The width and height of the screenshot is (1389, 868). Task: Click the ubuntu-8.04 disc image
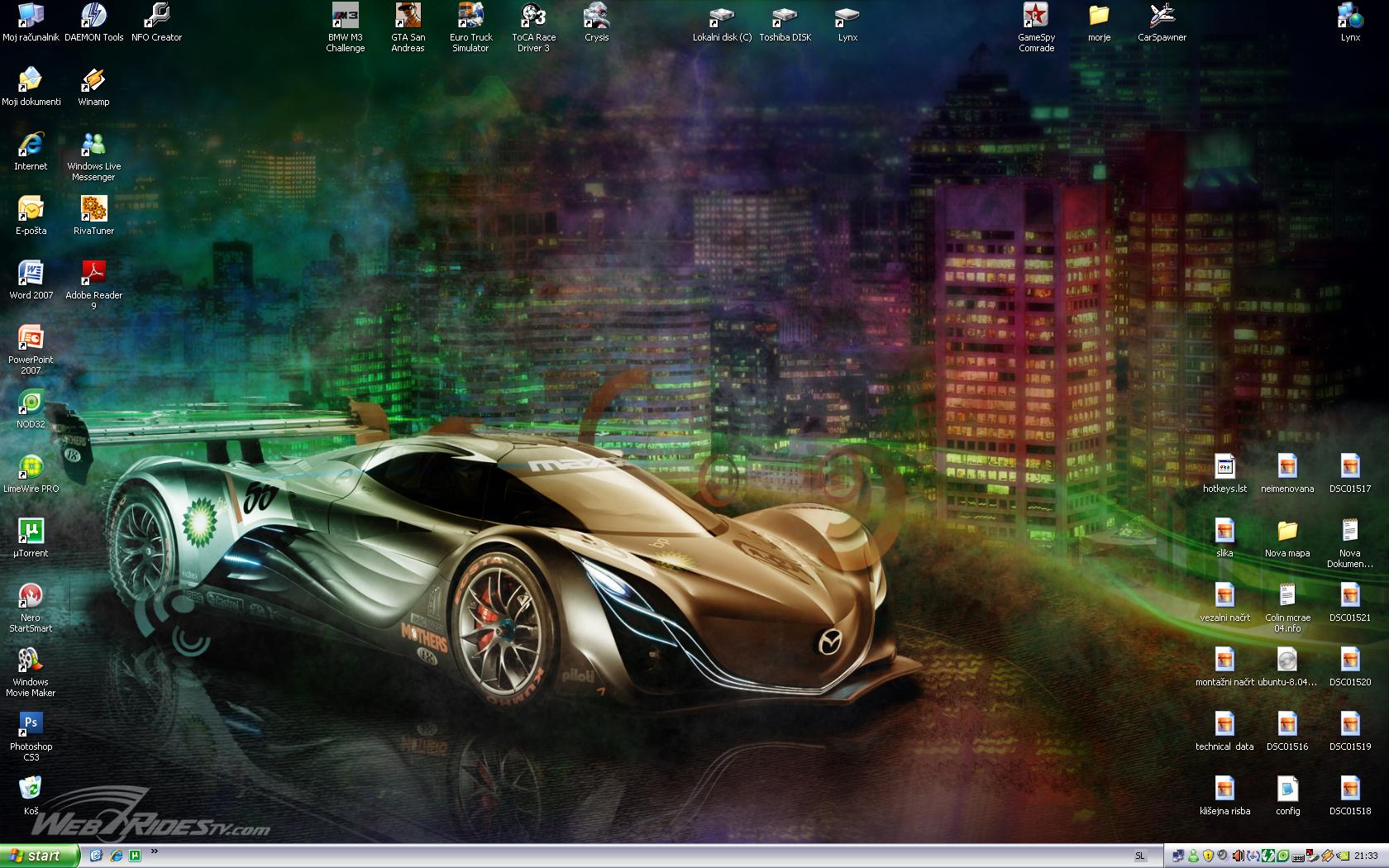tap(1287, 667)
